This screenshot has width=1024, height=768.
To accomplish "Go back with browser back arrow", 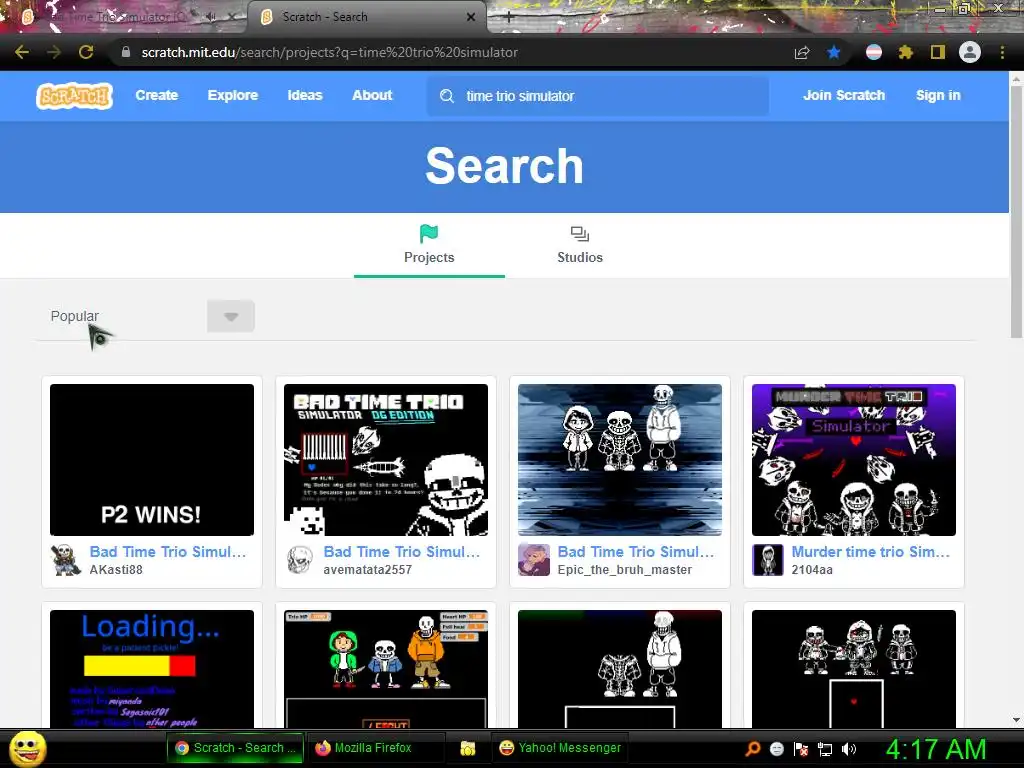I will (22, 52).
